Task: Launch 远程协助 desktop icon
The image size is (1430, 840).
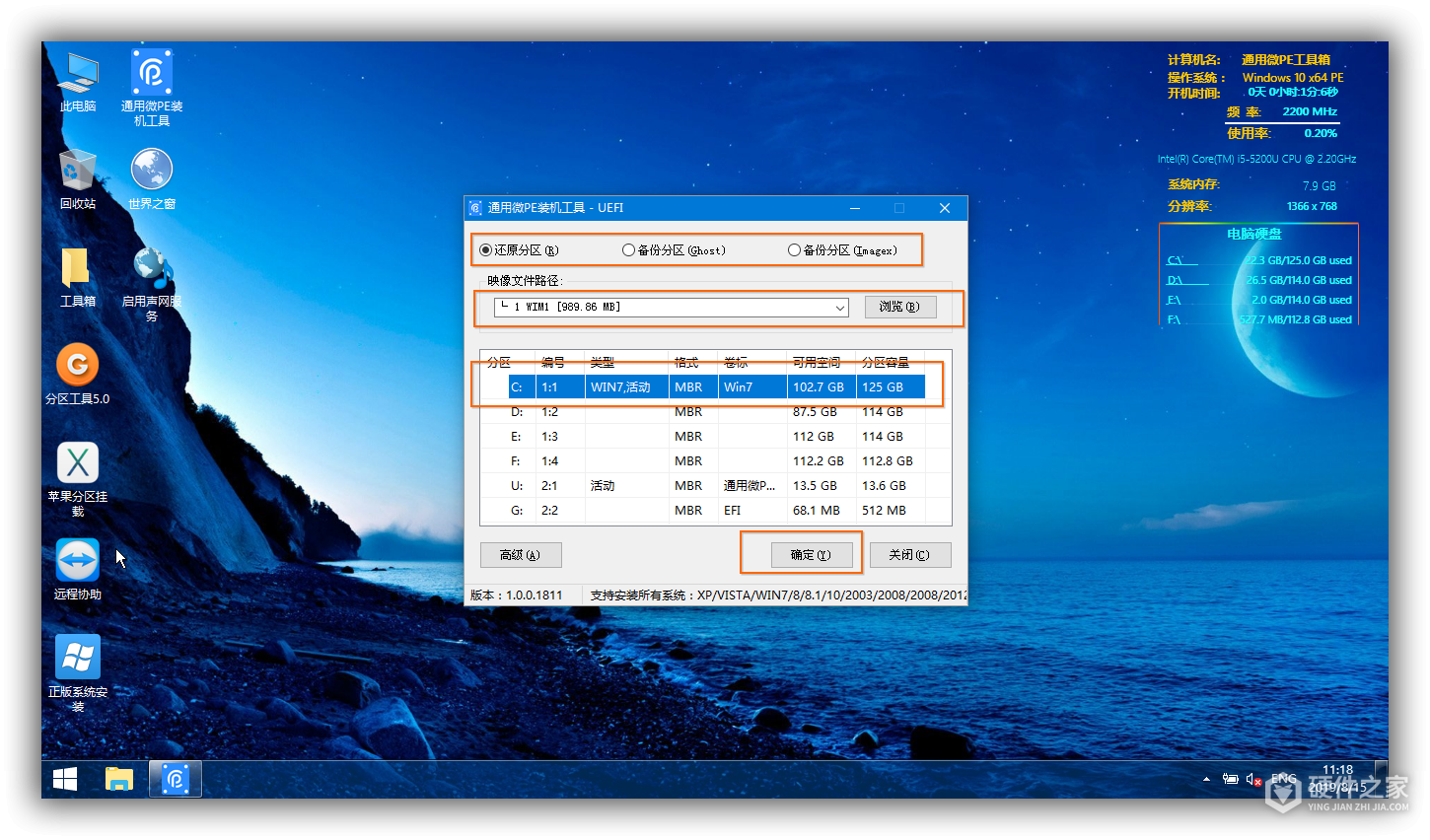Action: click(78, 570)
